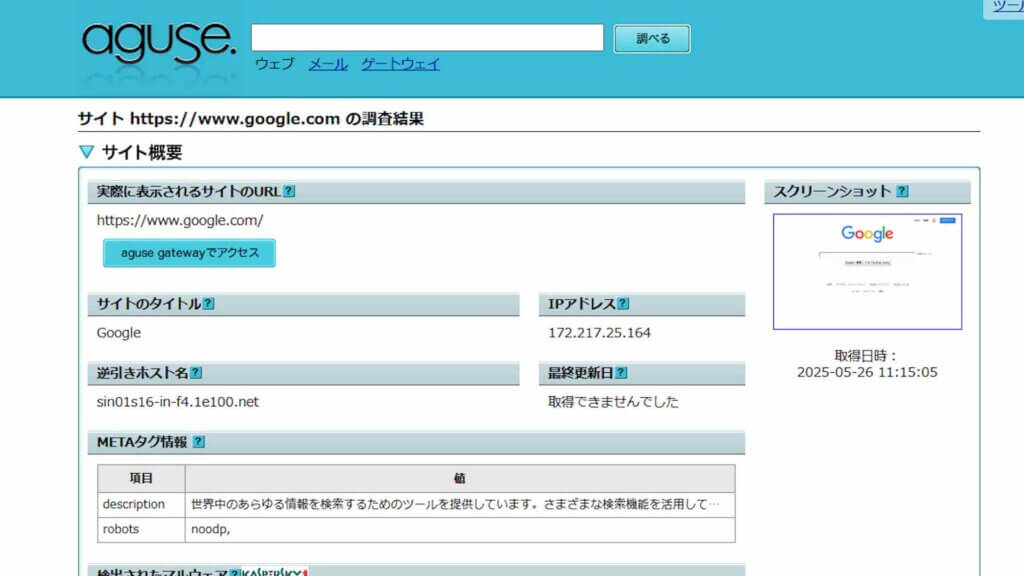Switch to the メール tab
1024x576 pixels.
tap(328, 64)
